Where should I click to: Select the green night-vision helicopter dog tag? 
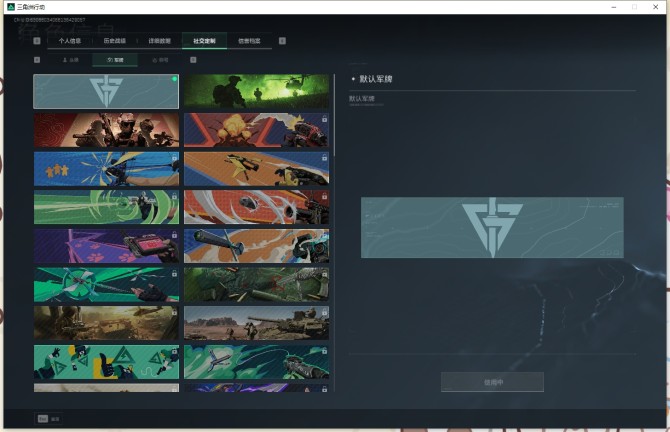pyautogui.click(x=256, y=91)
